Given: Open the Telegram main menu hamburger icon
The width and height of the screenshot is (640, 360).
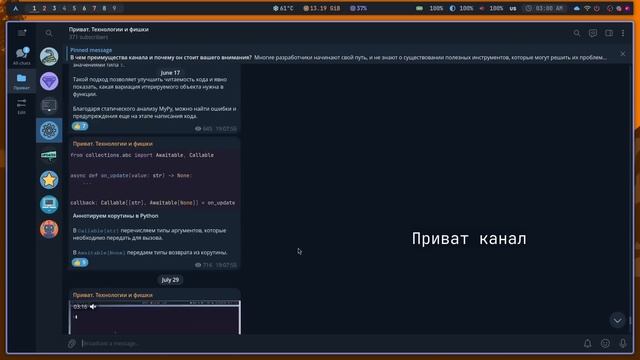Looking at the screenshot, I should tap(22, 33).
